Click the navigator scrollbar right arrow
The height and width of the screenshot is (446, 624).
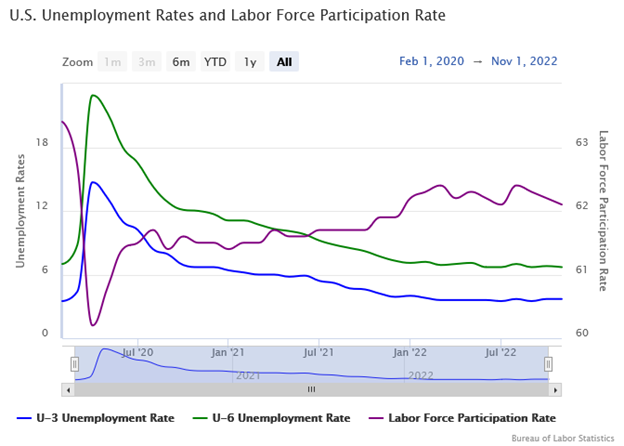coord(554,389)
